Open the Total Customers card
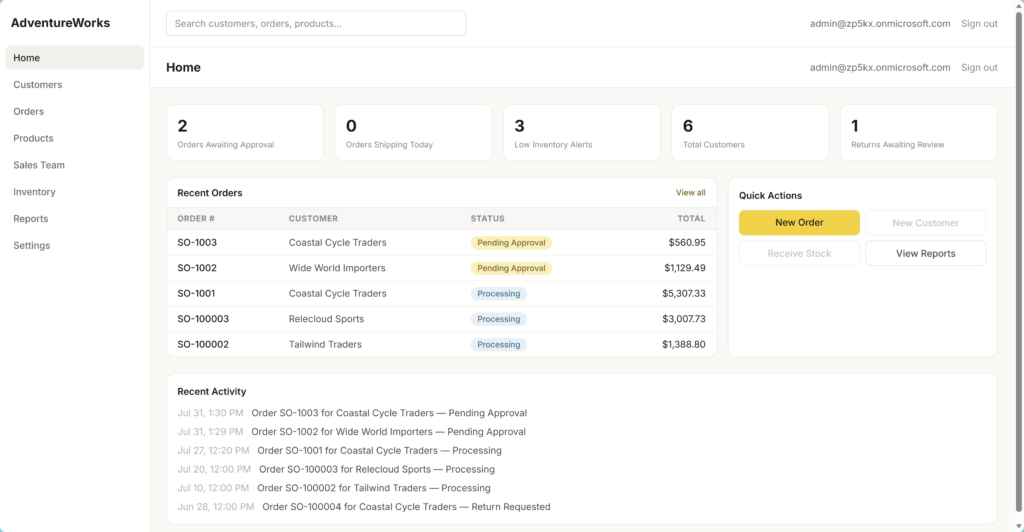The image size is (1024, 532). click(750, 133)
